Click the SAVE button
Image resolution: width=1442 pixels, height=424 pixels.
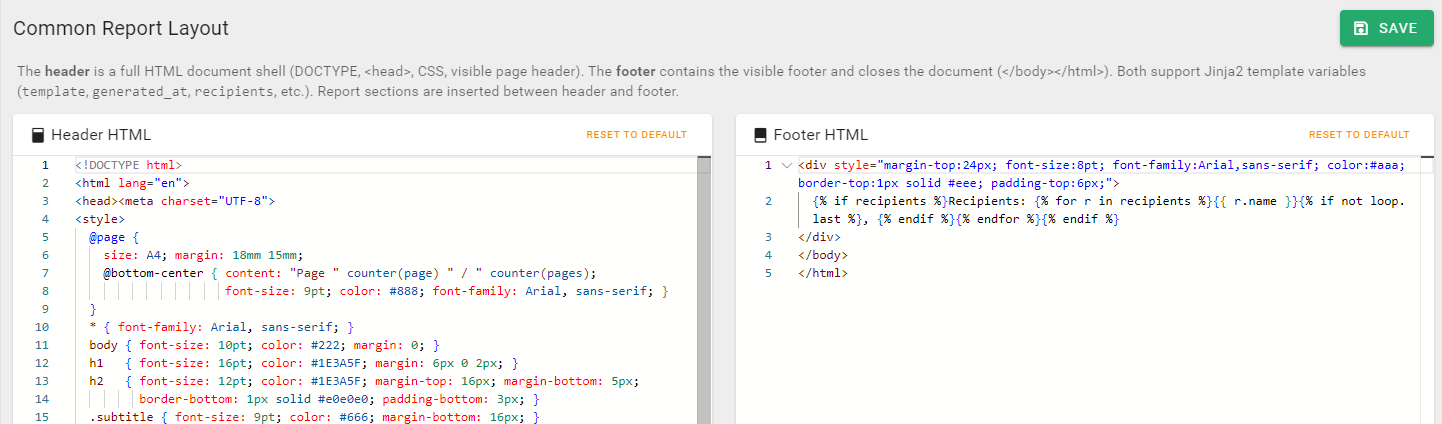pos(1386,28)
